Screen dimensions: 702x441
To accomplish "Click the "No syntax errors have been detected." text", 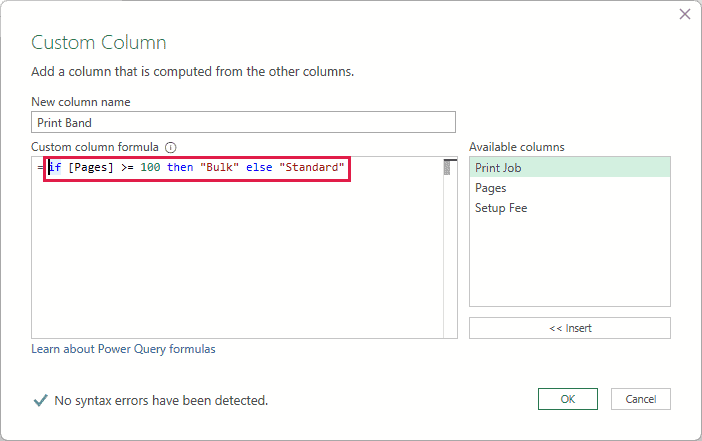I will (x=161, y=400).
